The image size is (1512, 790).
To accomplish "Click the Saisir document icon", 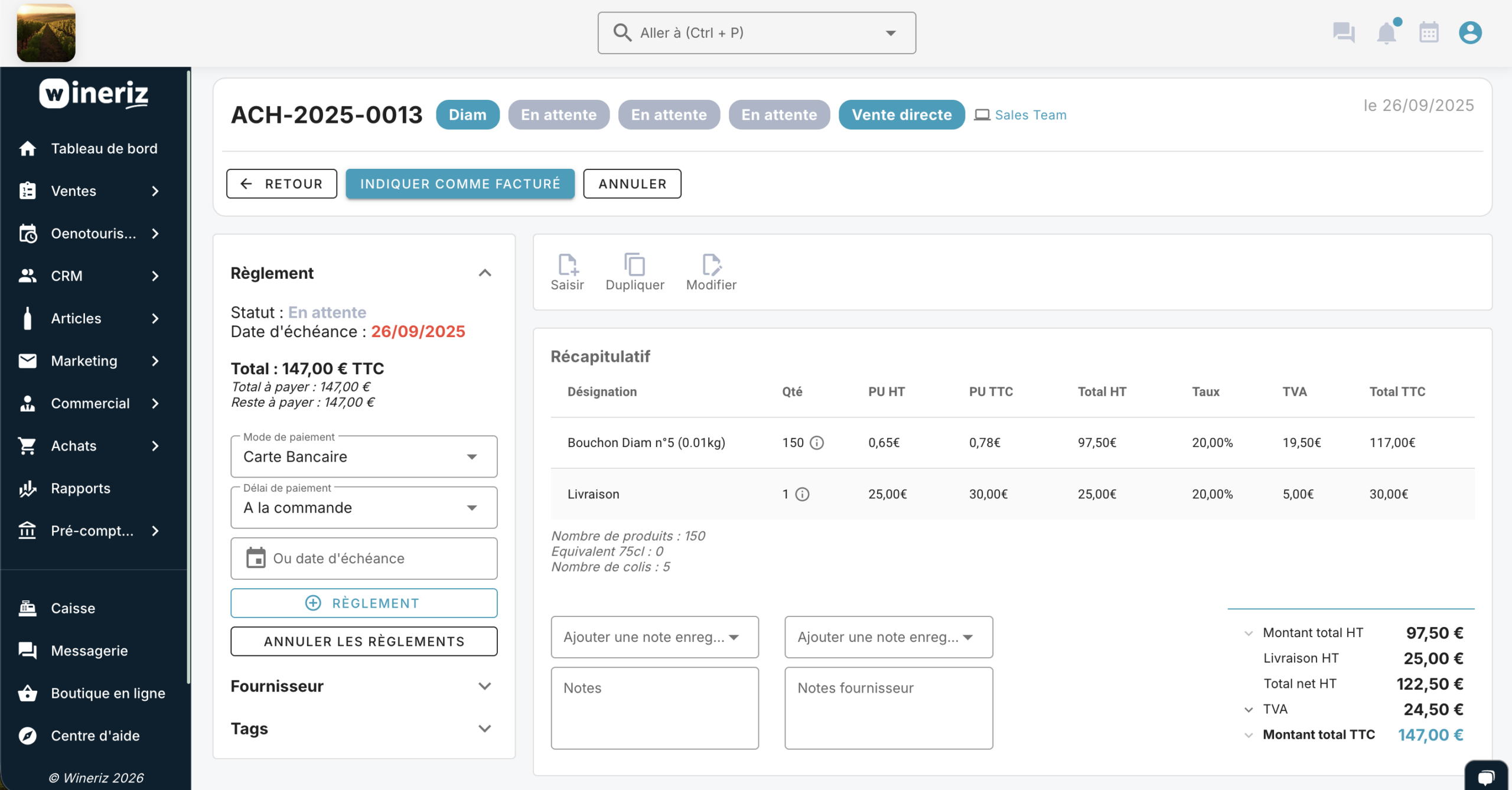I will pyautogui.click(x=567, y=265).
